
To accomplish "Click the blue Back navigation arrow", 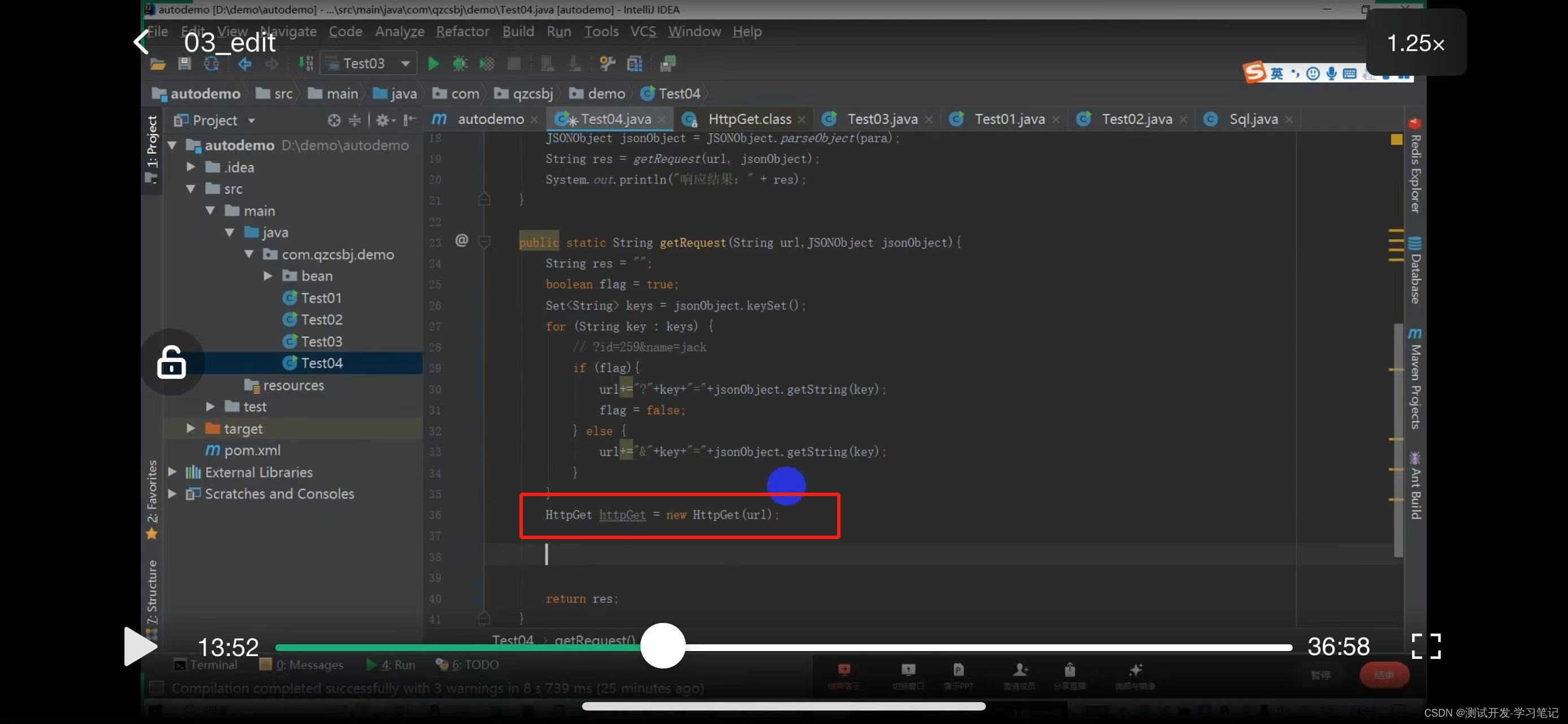I will click(245, 63).
